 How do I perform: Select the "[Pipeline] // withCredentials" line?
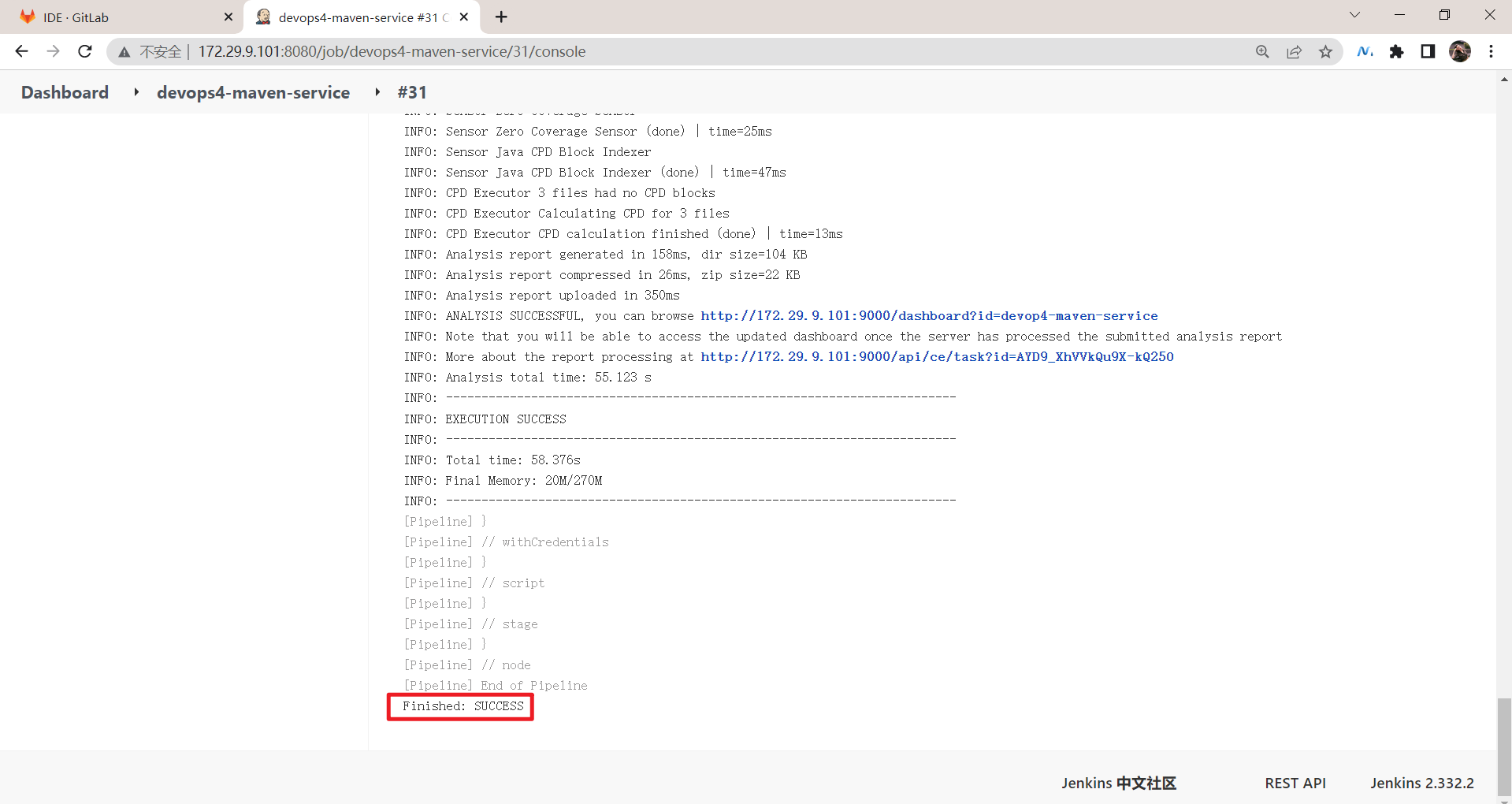[507, 542]
